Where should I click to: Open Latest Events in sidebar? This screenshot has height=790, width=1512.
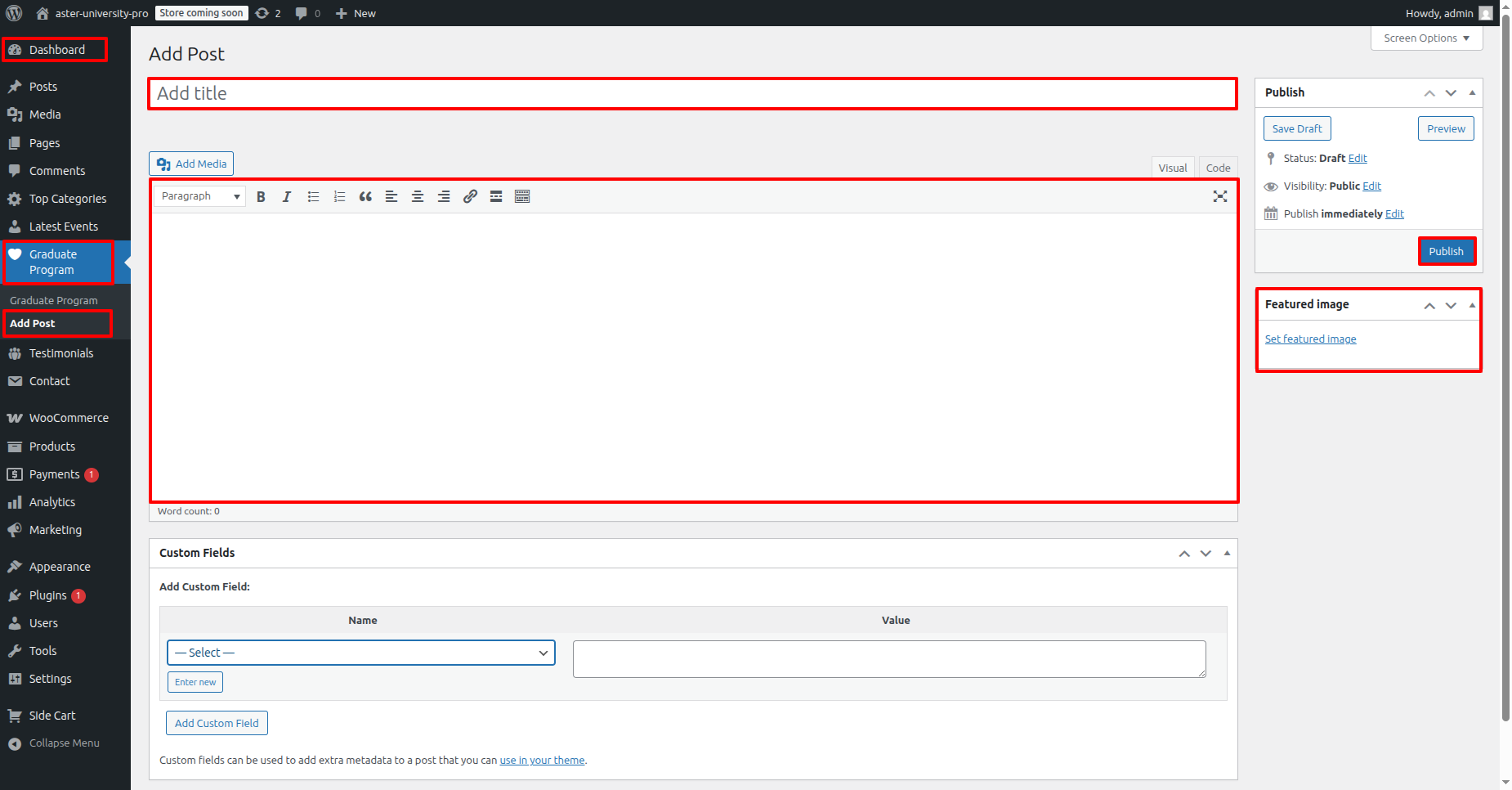64,227
